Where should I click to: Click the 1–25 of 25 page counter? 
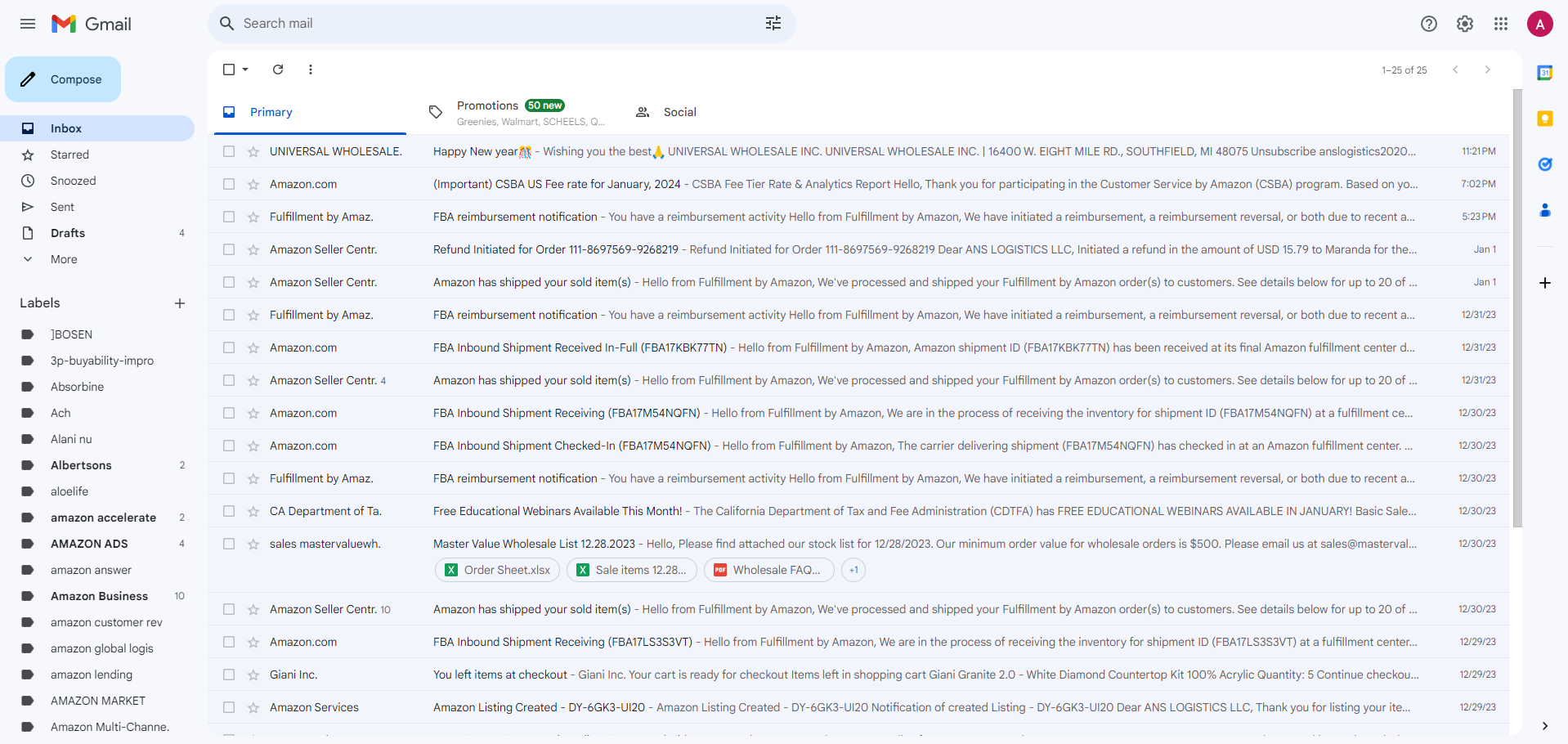[x=1404, y=70]
